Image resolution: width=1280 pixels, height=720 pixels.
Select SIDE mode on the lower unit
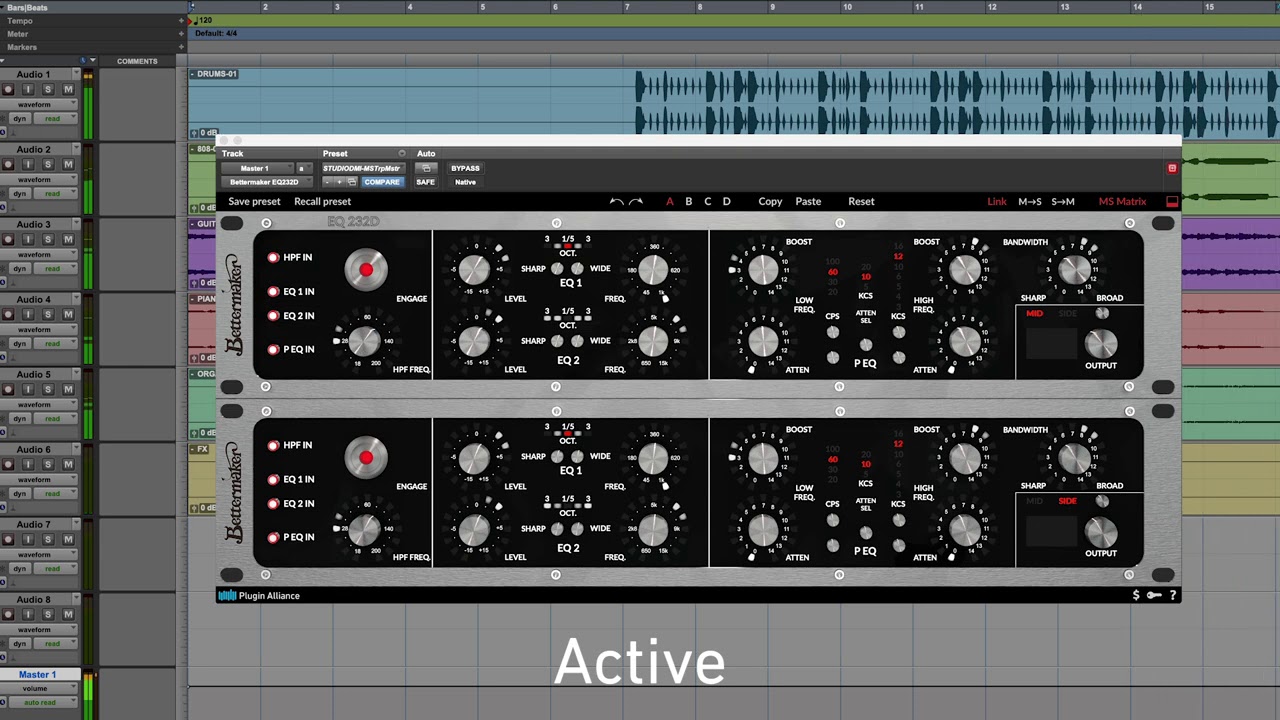(1067, 501)
